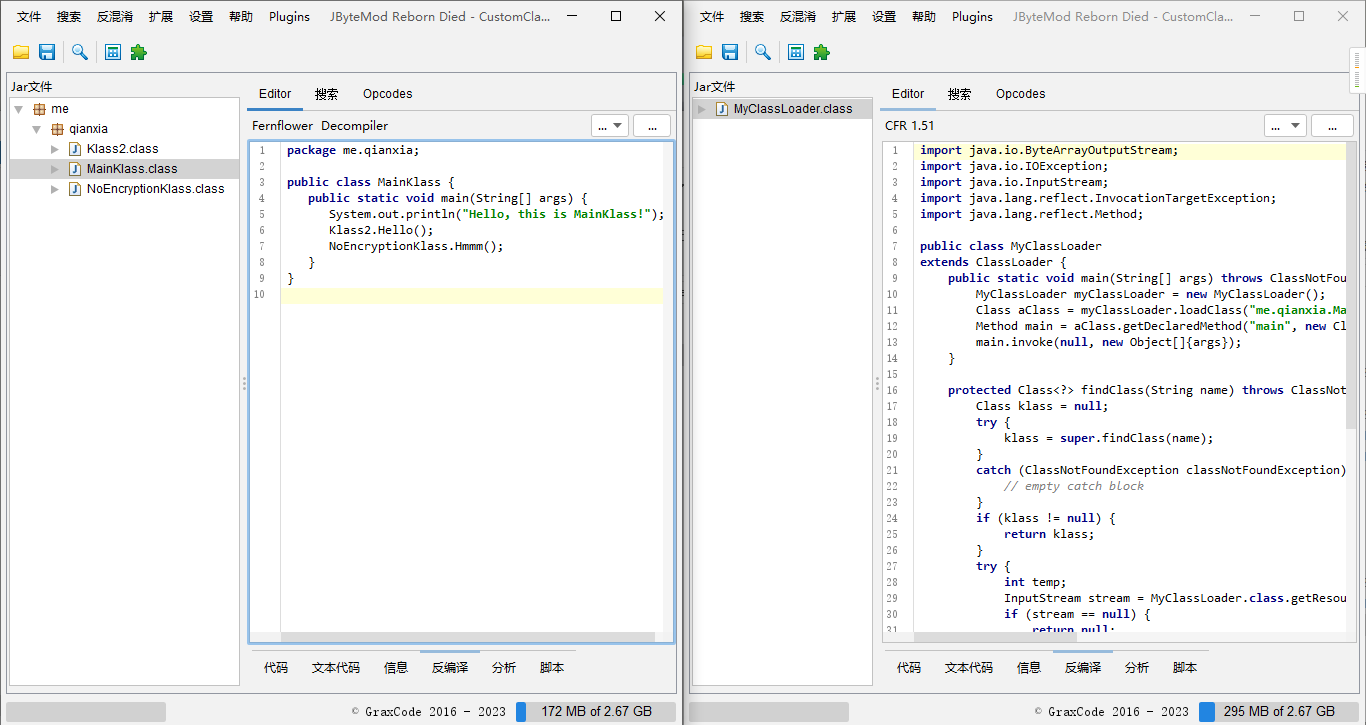
Task: Click the magnifier search icon in left window
Action: click(80, 52)
